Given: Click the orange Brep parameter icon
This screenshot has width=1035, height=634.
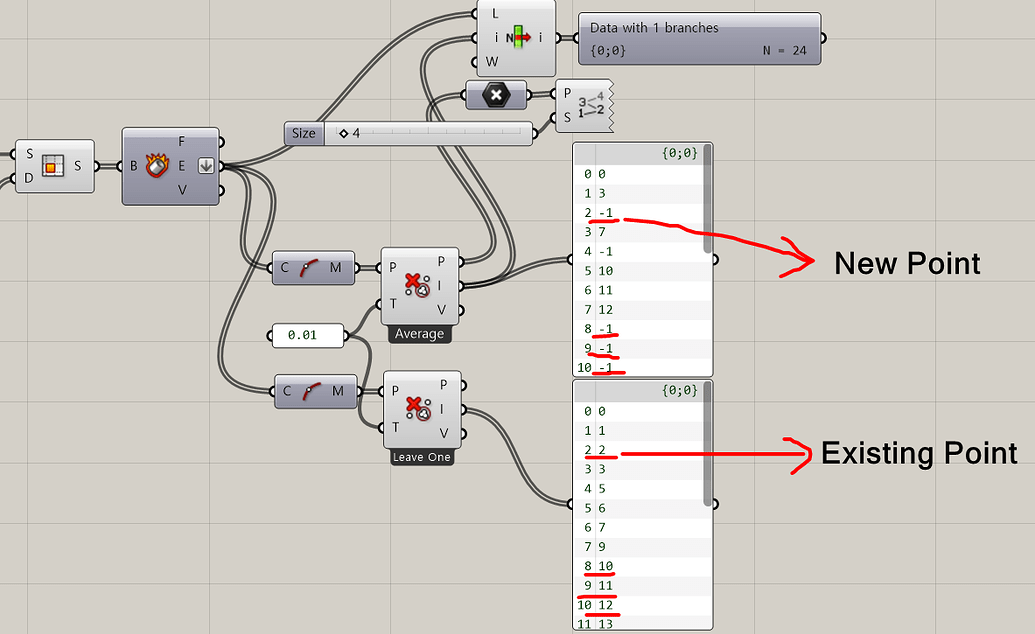Looking at the screenshot, I should point(55,166).
